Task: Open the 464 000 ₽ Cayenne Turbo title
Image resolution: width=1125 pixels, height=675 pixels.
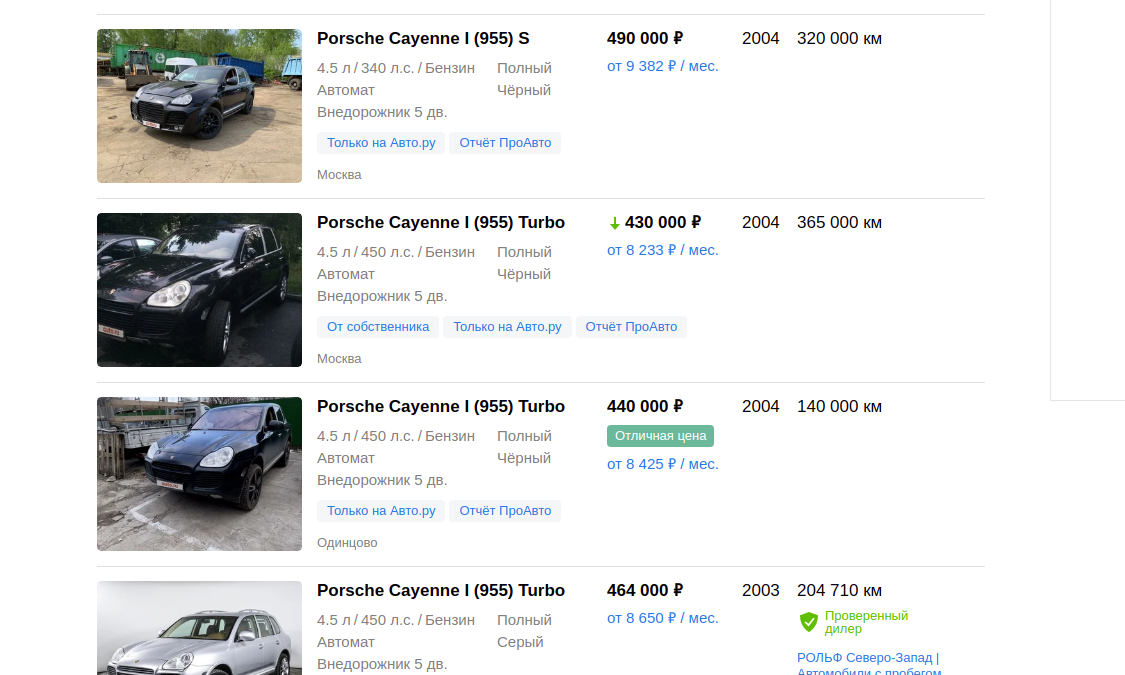Action: [x=441, y=591]
